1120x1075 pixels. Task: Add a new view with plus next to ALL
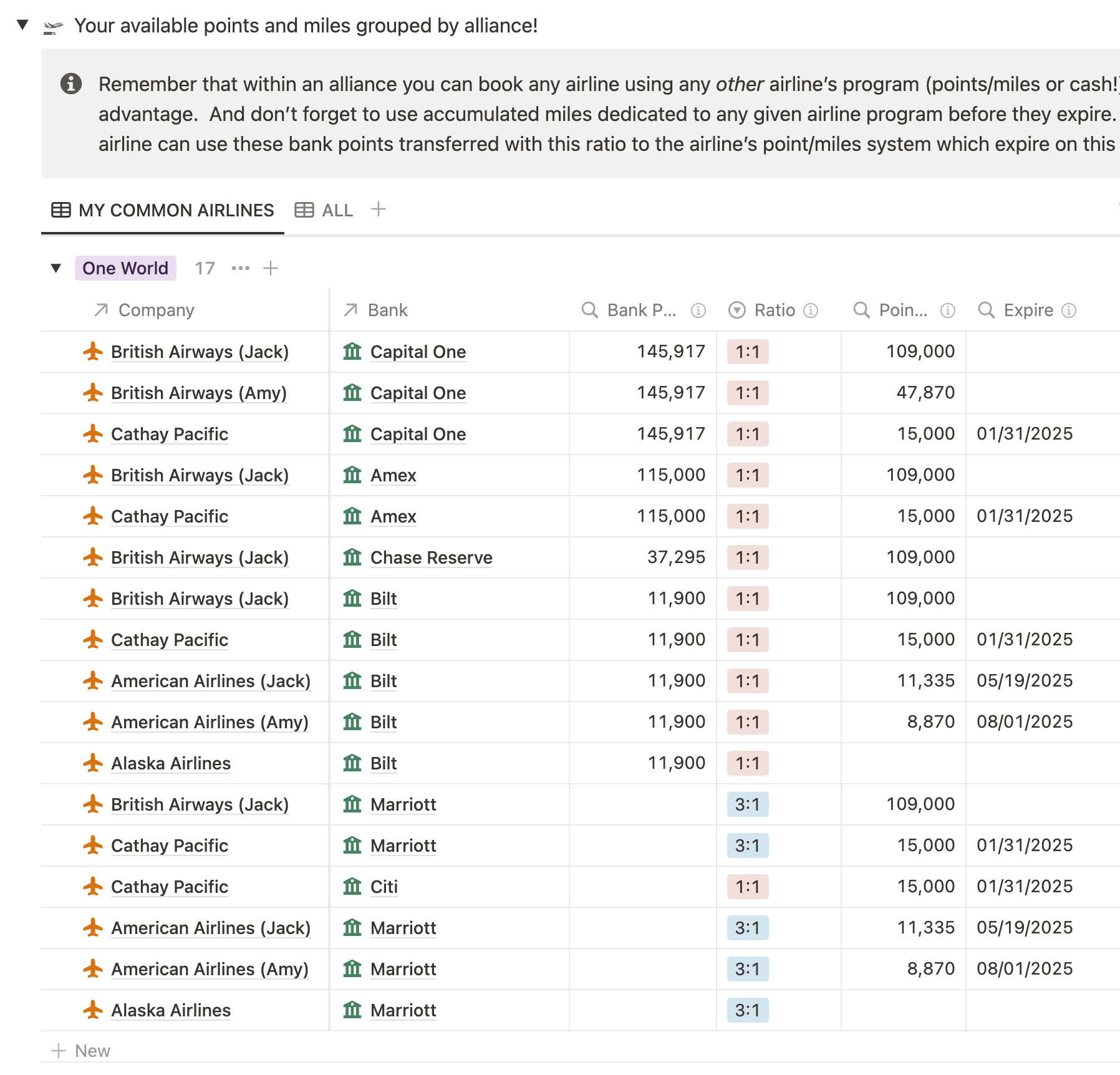(x=378, y=210)
